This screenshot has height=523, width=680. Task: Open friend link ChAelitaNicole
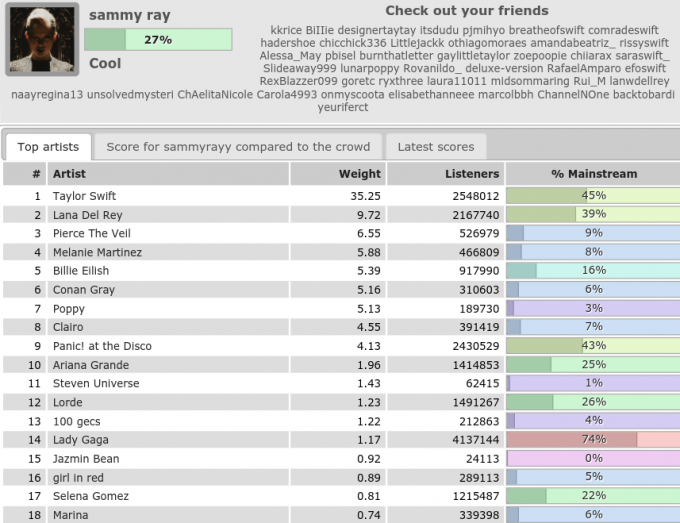215,94
